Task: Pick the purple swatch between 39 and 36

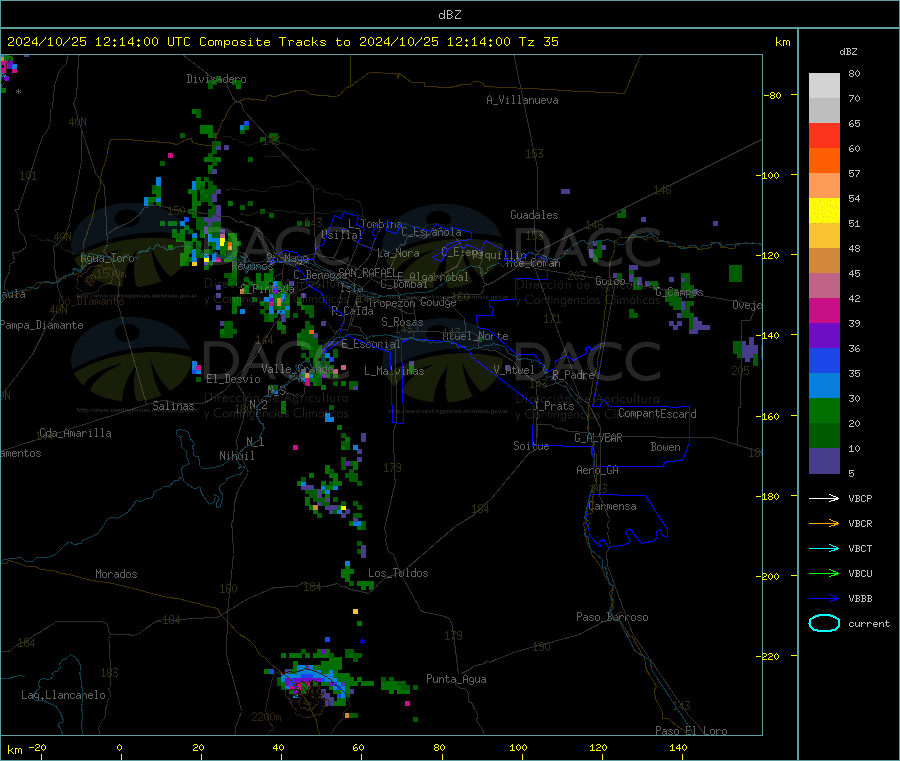Action: [824, 336]
